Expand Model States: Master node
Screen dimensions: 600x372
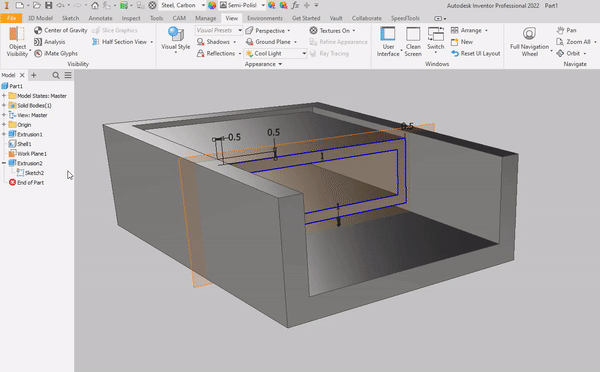(4, 96)
